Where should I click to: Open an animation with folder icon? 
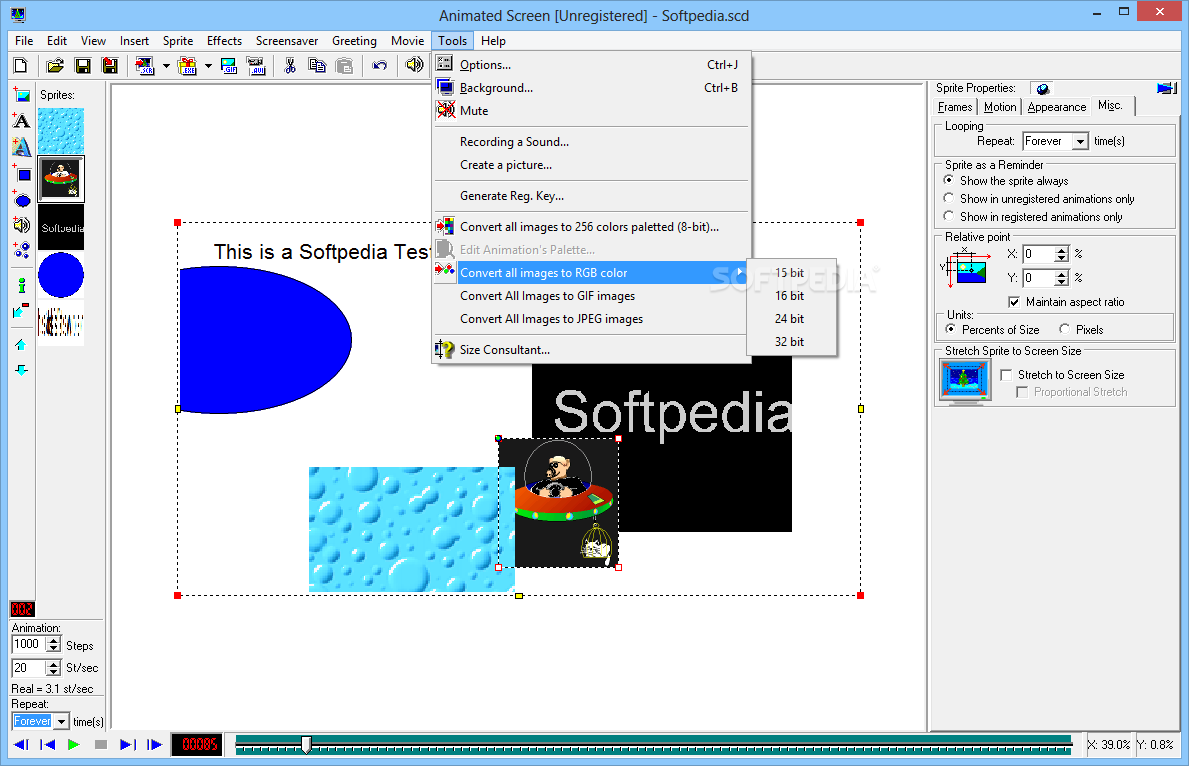[55, 66]
